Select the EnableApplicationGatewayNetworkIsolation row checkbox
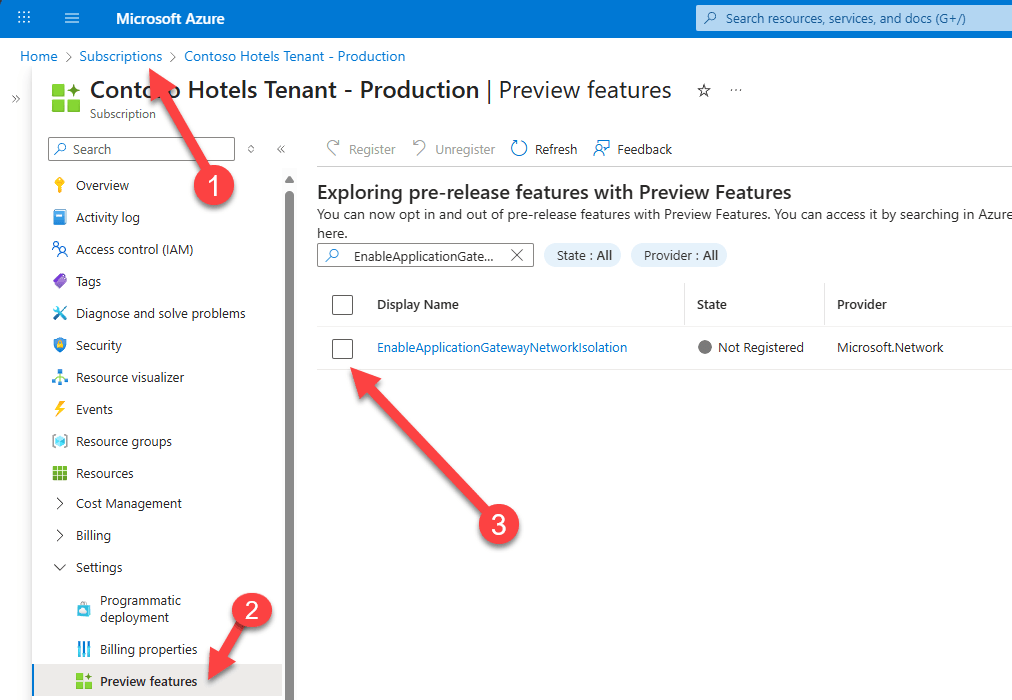This screenshot has height=700, width=1012. click(x=342, y=348)
